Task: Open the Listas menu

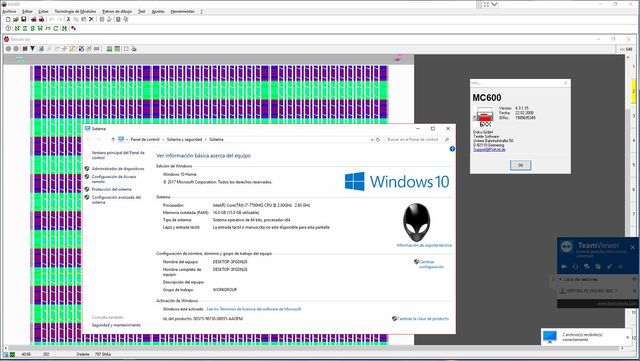Action: tap(43, 11)
